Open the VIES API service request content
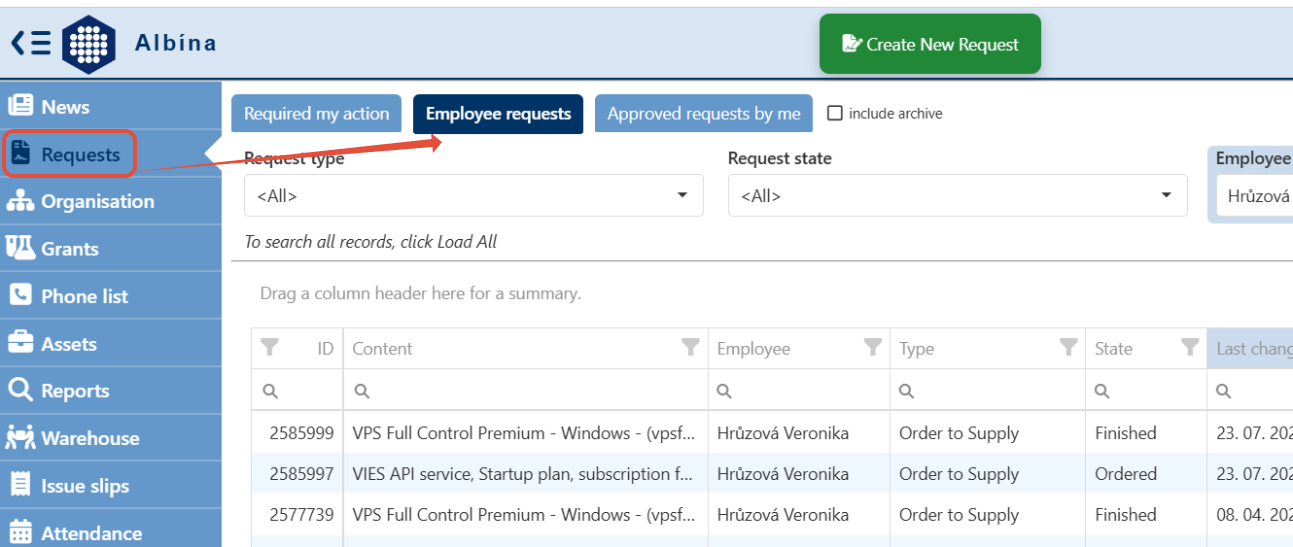The image size is (1293, 547). (x=524, y=474)
